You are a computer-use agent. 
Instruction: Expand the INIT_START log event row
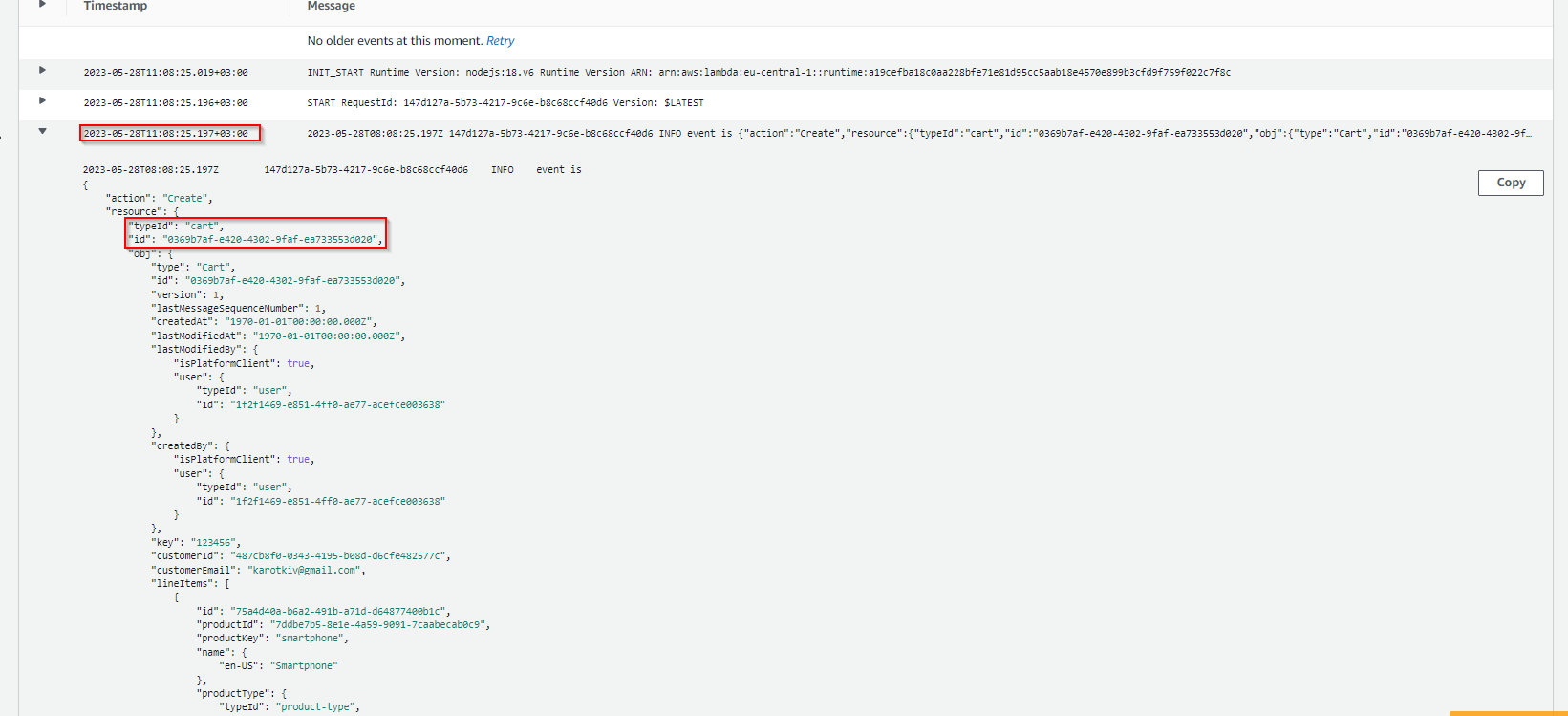tap(42, 71)
